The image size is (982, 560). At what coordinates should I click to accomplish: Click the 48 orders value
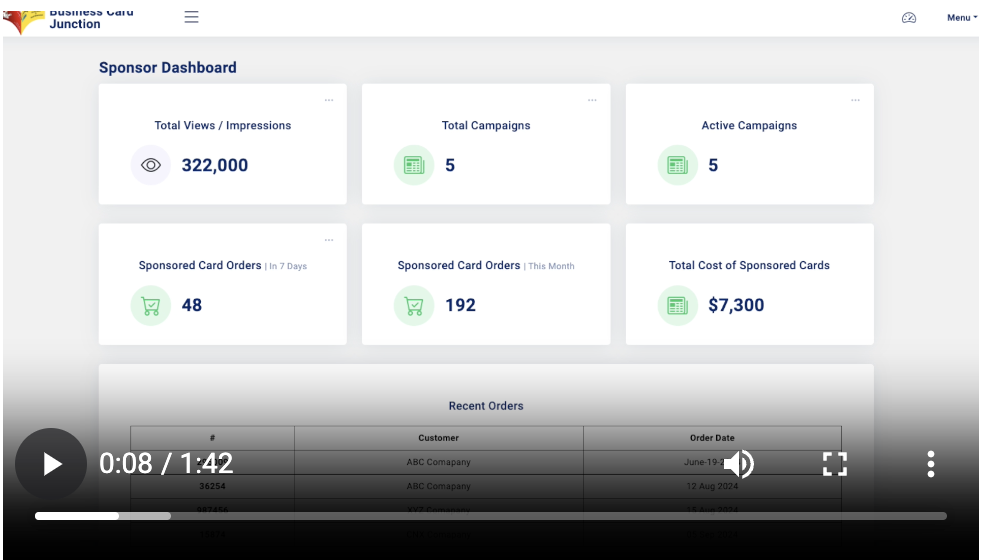pos(192,305)
